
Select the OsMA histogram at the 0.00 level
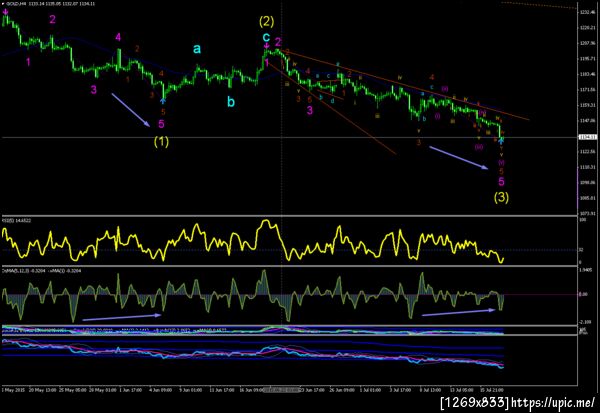[x=254, y=295]
